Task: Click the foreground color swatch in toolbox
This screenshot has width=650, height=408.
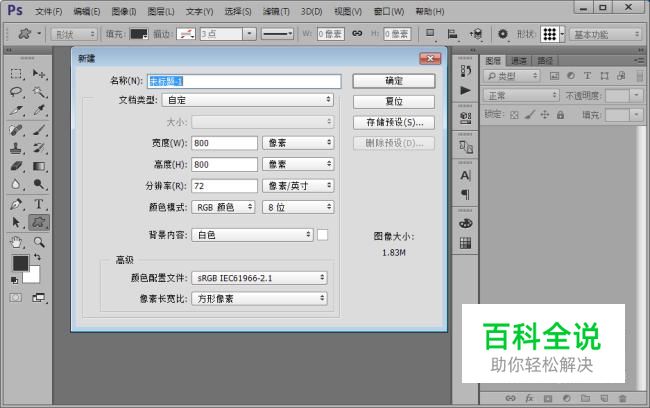Action: (x=20, y=263)
